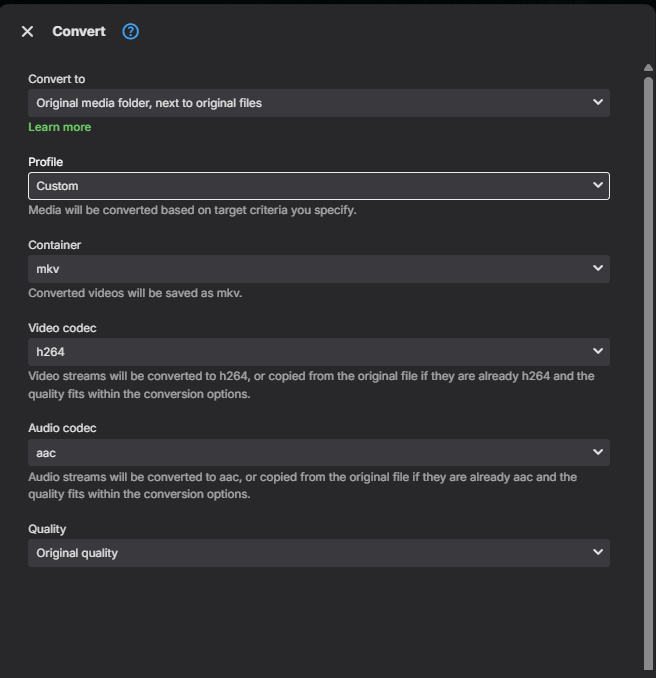Open the Audio codec dropdown showing aac
The height and width of the screenshot is (678, 656).
click(319, 453)
